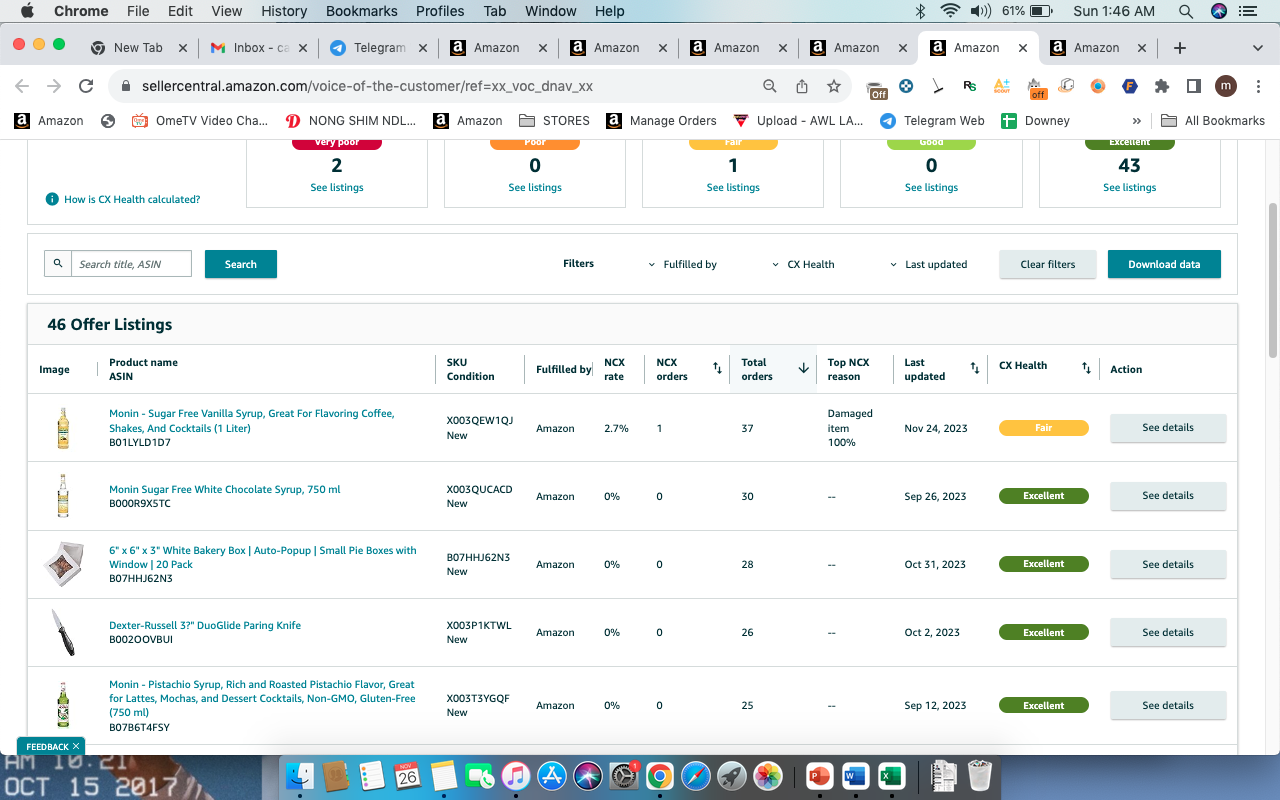Click the Fair CX Health badge
Viewport: 1280px width, 800px height.
pyautogui.click(x=1044, y=428)
